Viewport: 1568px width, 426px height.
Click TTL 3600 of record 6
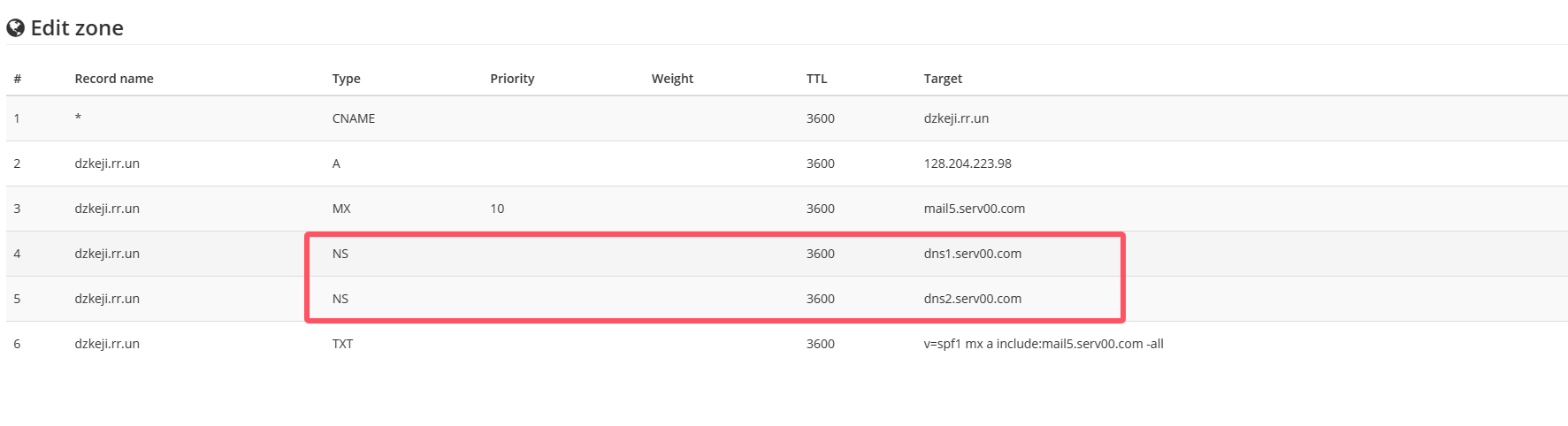820,344
